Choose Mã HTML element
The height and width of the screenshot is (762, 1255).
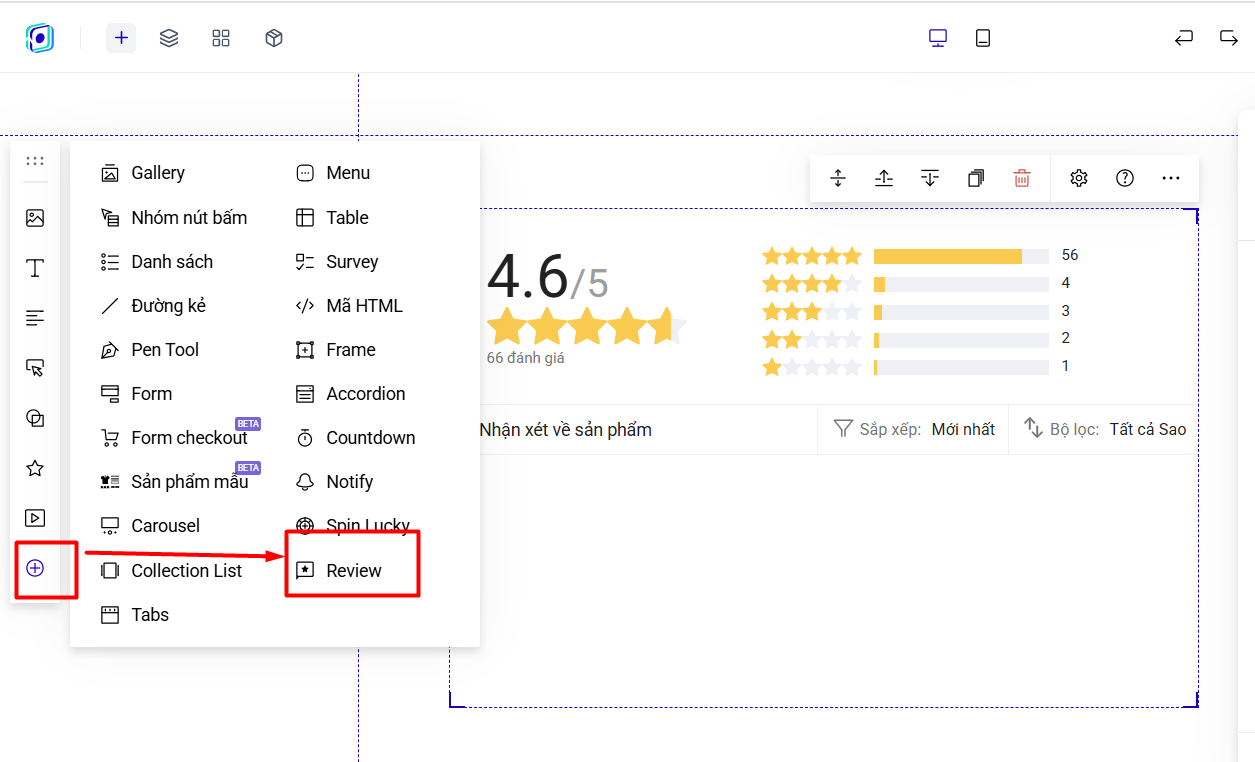(x=349, y=306)
